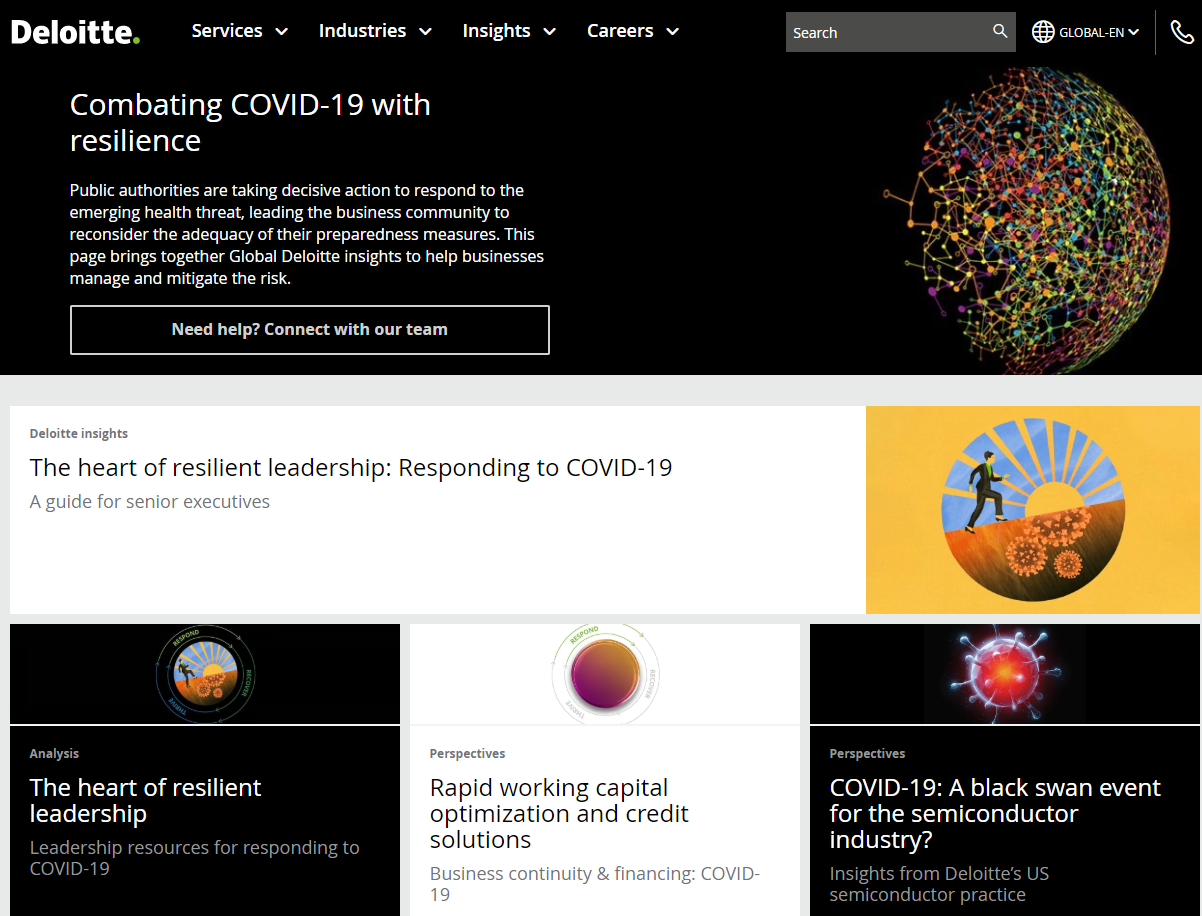This screenshot has height=916, width=1202.
Task: Expand the Careers menu chevron
Action: pyautogui.click(x=672, y=32)
